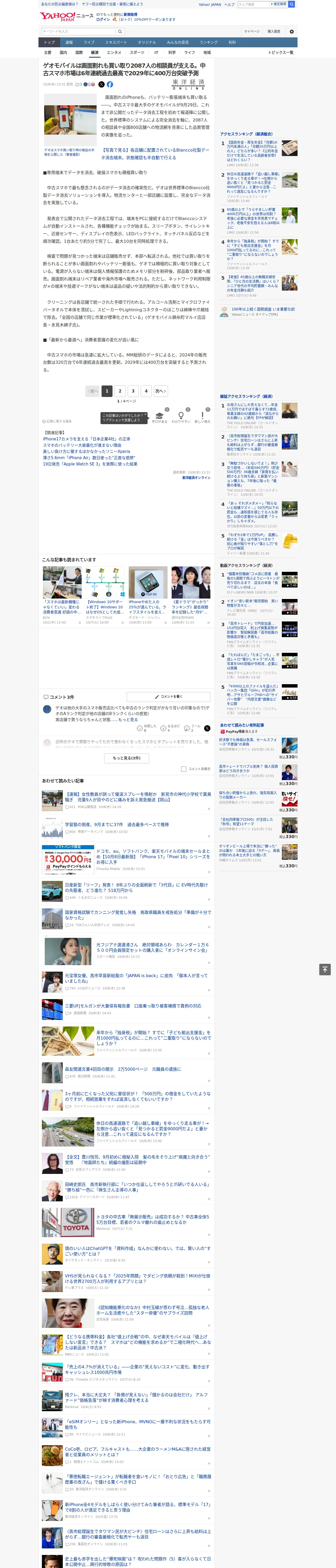Select the 速報 navigation tab
The width and height of the screenshot is (336, 1568).
pyautogui.click(x=69, y=43)
